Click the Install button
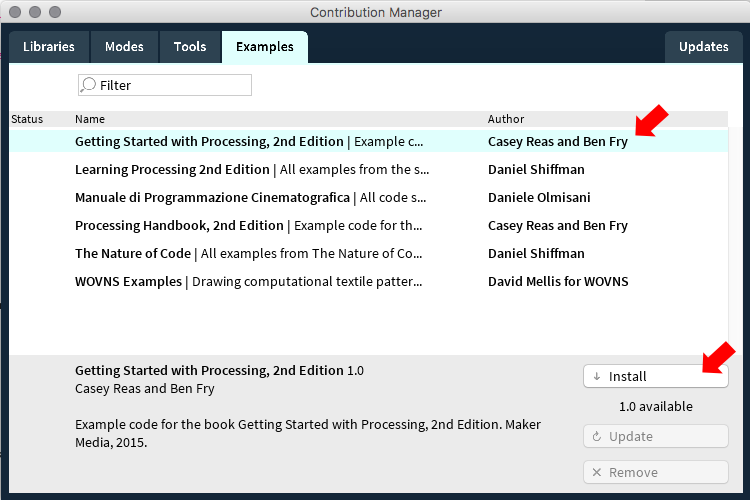The height and width of the screenshot is (500, 750). (x=656, y=377)
